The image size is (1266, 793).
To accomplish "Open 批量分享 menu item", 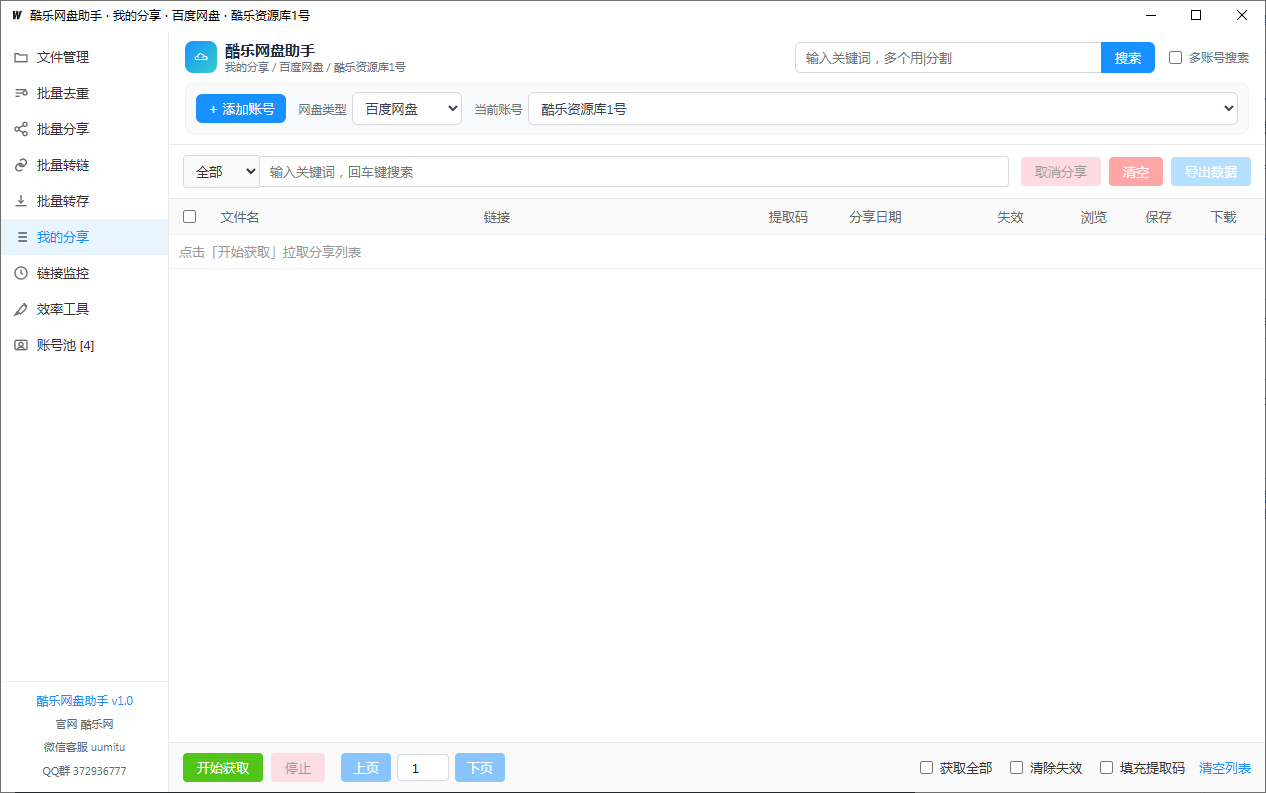I will tap(84, 130).
